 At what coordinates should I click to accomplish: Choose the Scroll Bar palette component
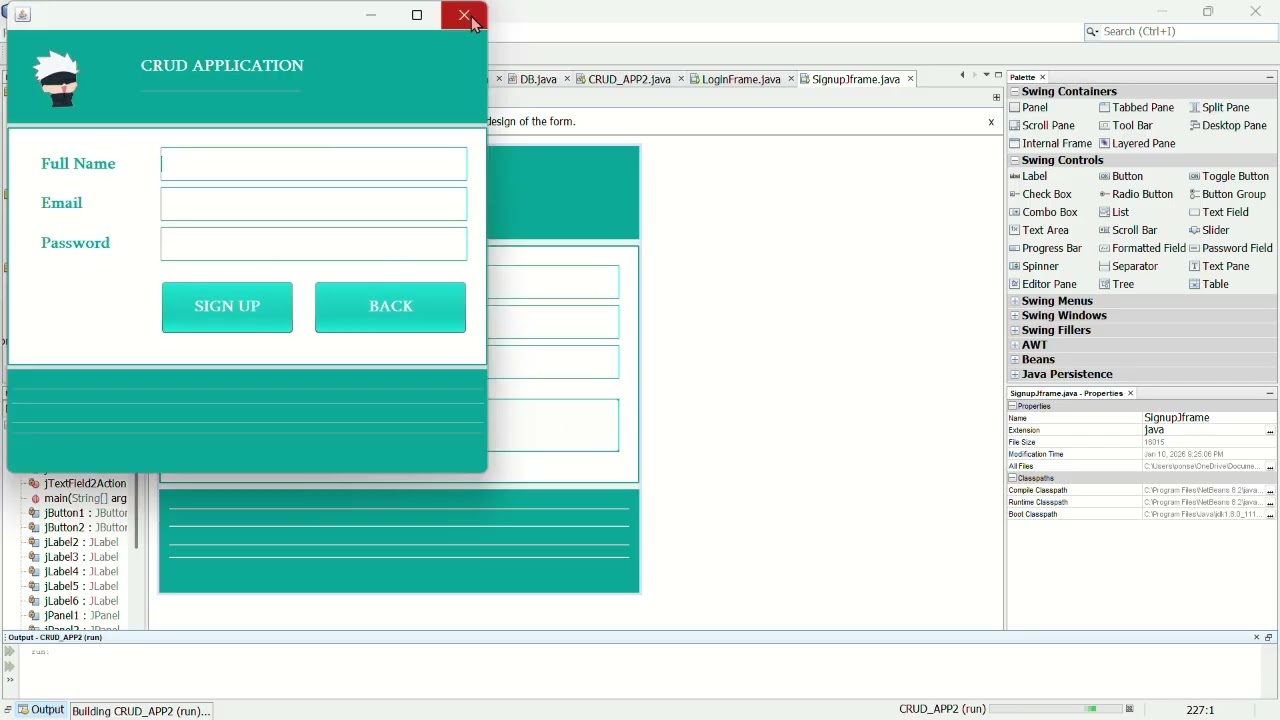point(1128,231)
